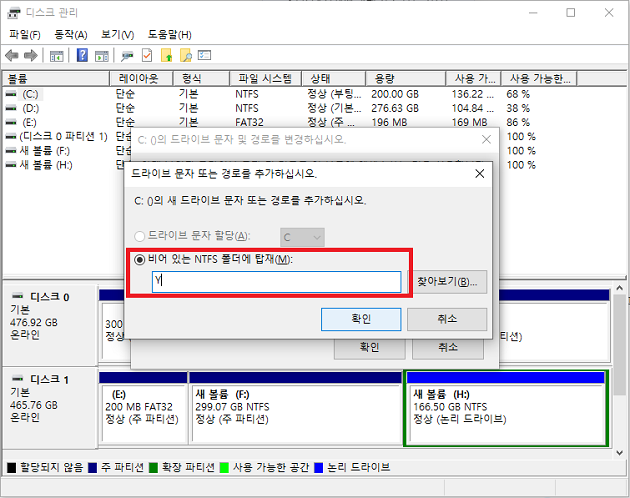Sort by the 형식 column header

pyautogui.click(x=201, y=79)
